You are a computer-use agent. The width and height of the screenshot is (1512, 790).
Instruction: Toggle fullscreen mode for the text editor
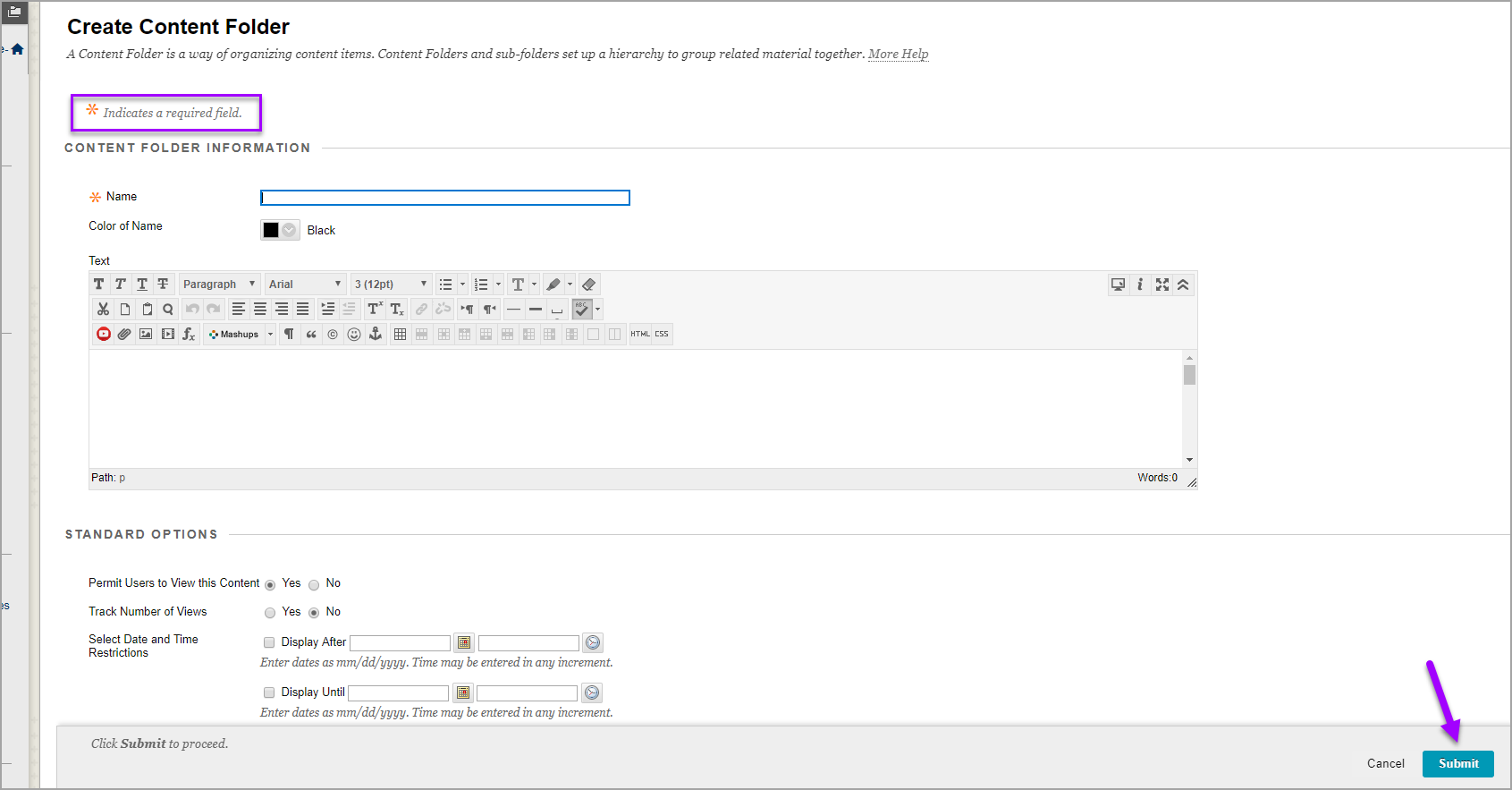coord(1161,285)
